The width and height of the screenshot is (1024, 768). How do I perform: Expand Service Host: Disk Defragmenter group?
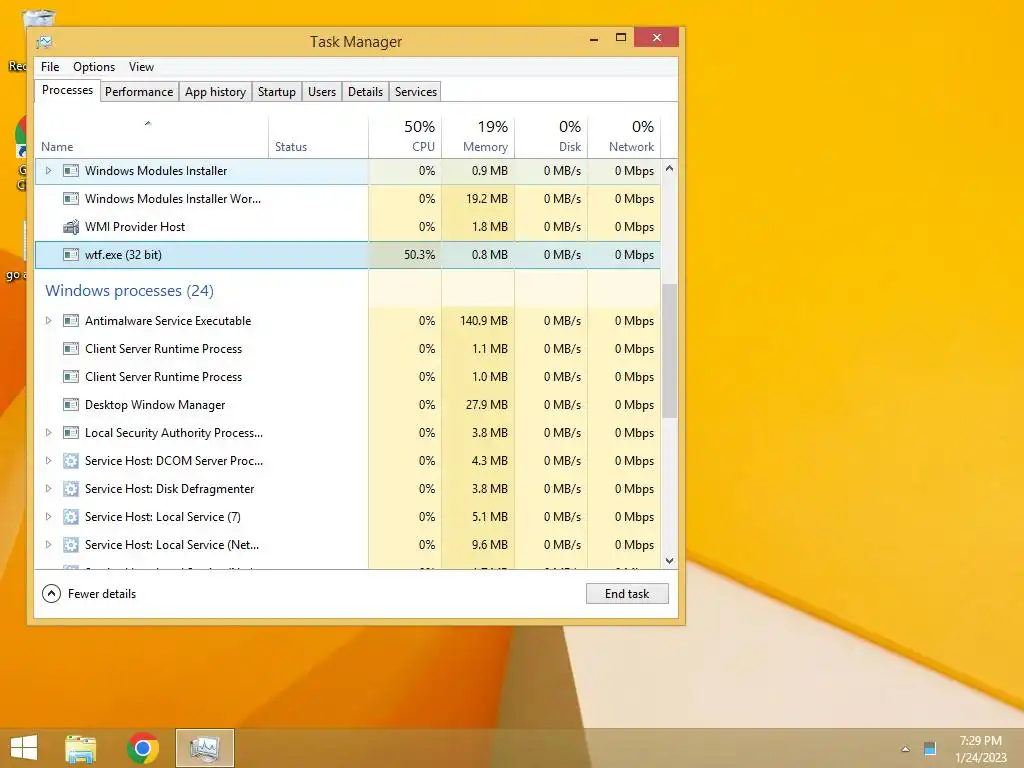click(48, 489)
